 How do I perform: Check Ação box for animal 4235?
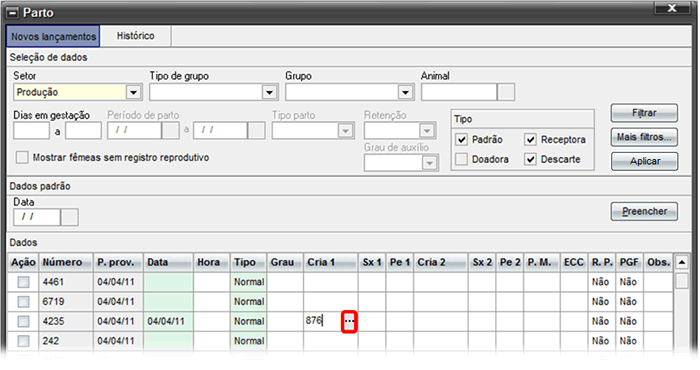tap(23, 321)
